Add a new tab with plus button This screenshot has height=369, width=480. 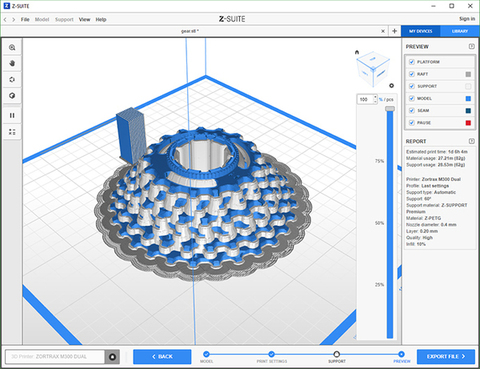click(395, 31)
